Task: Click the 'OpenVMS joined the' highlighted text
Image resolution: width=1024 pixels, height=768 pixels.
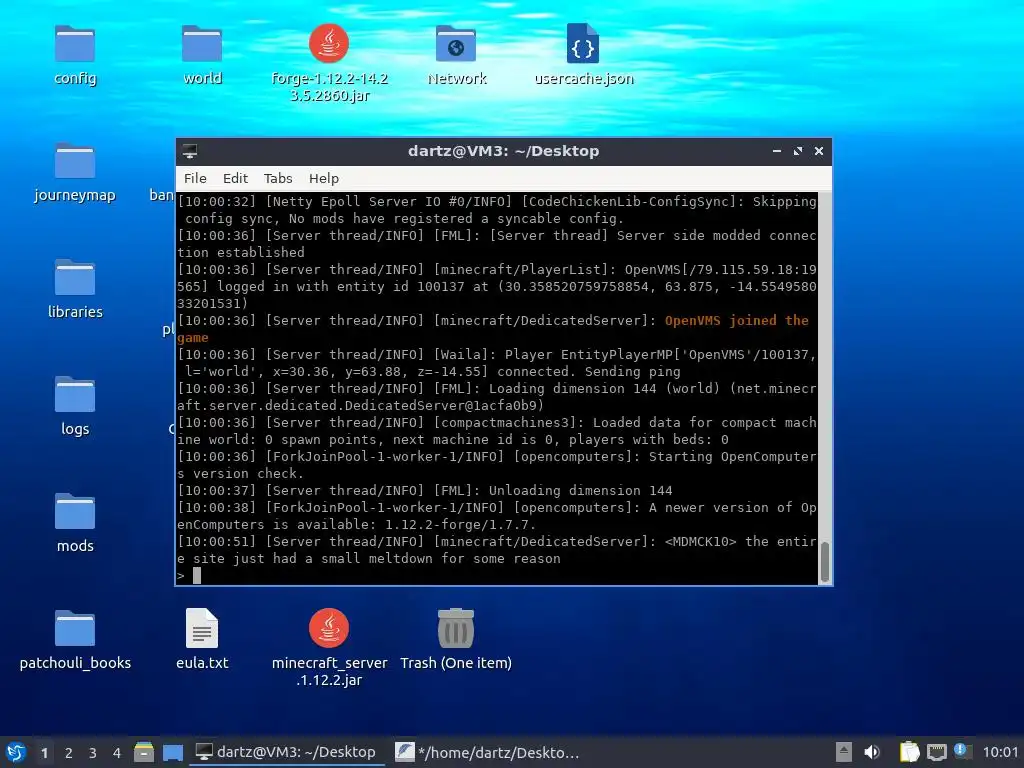Action: point(737,321)
